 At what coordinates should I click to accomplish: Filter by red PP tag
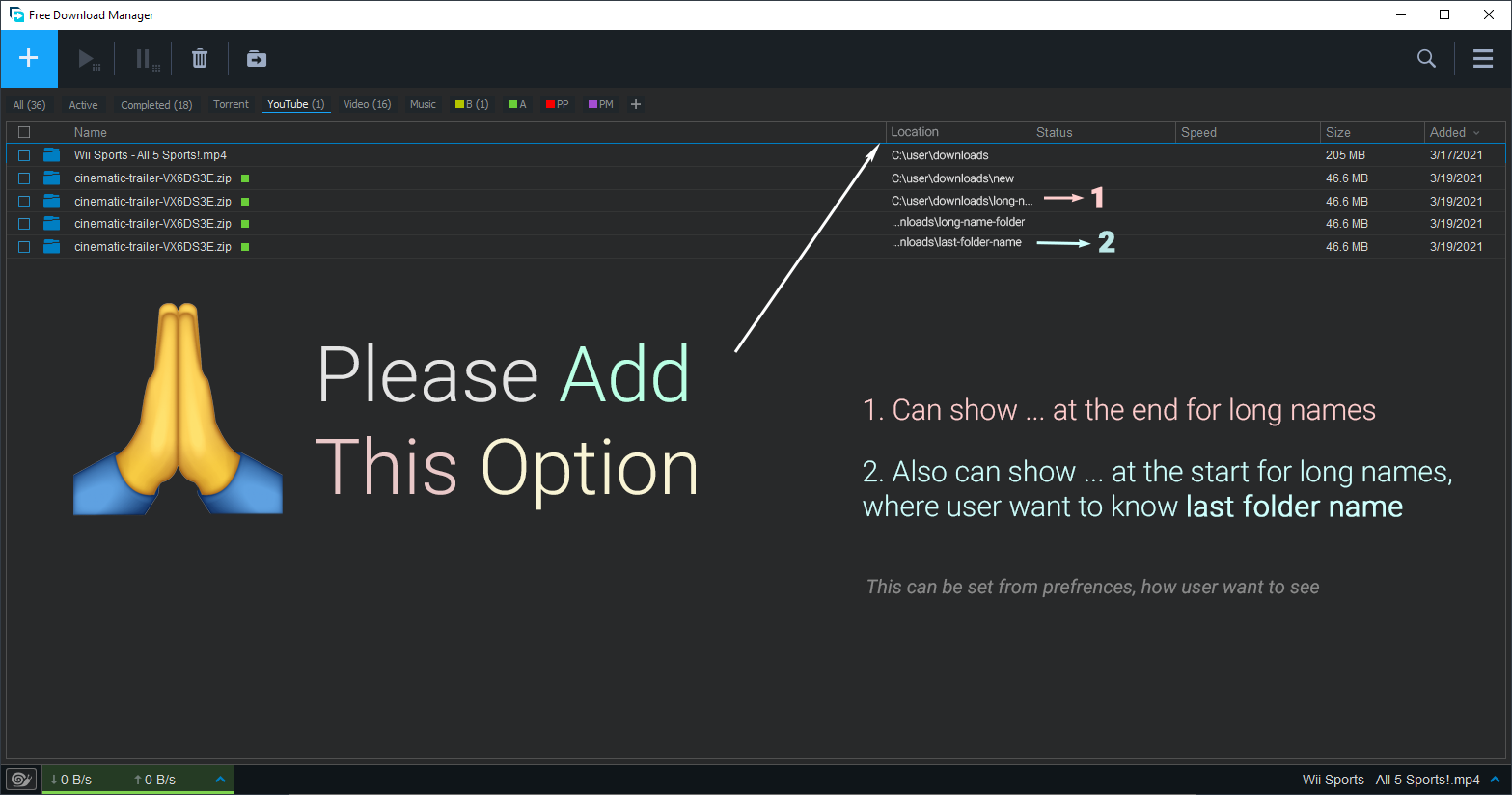(x=557, y=104)
